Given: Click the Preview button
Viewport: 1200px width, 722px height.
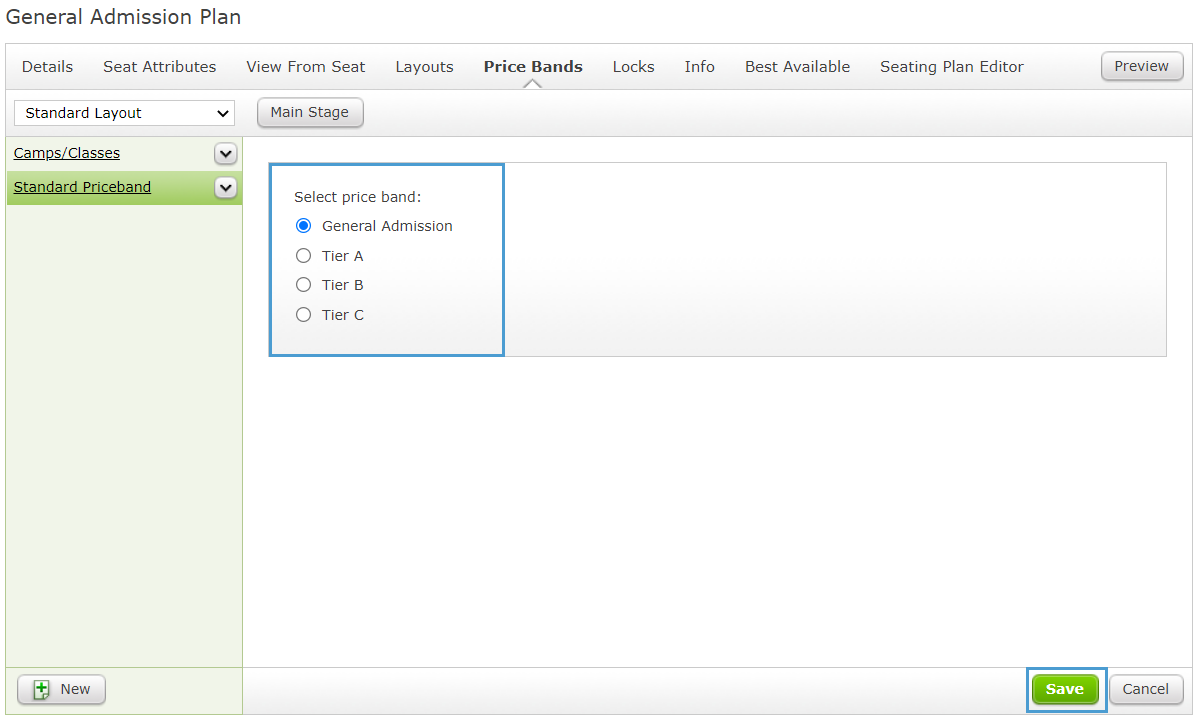Looking at the screenshot, I should point(1142,67).
